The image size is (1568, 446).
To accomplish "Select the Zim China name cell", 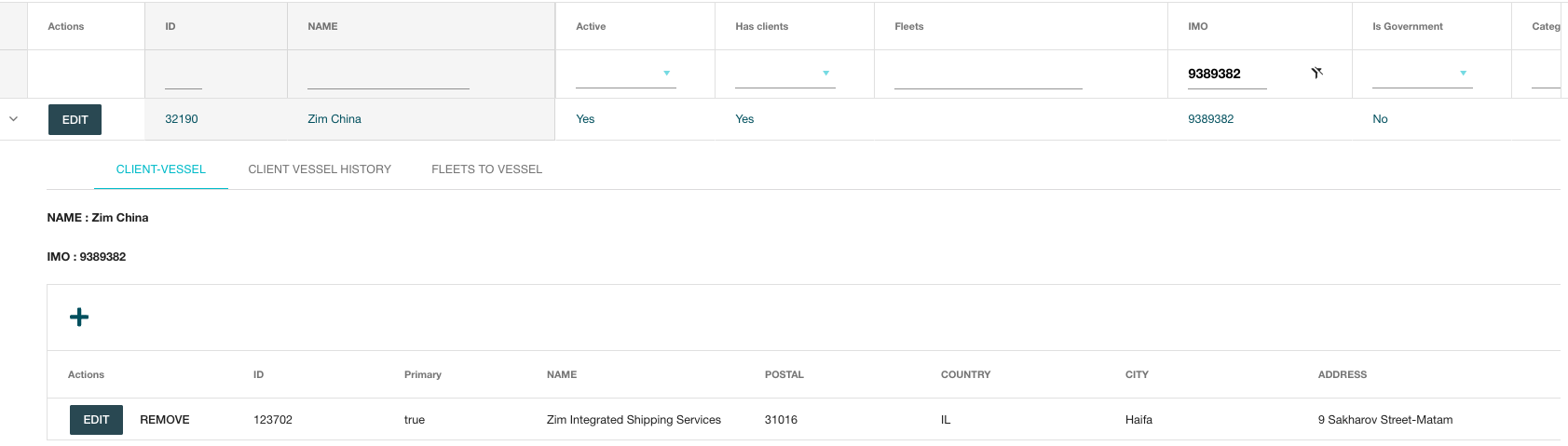I will [x=334, y=119].
